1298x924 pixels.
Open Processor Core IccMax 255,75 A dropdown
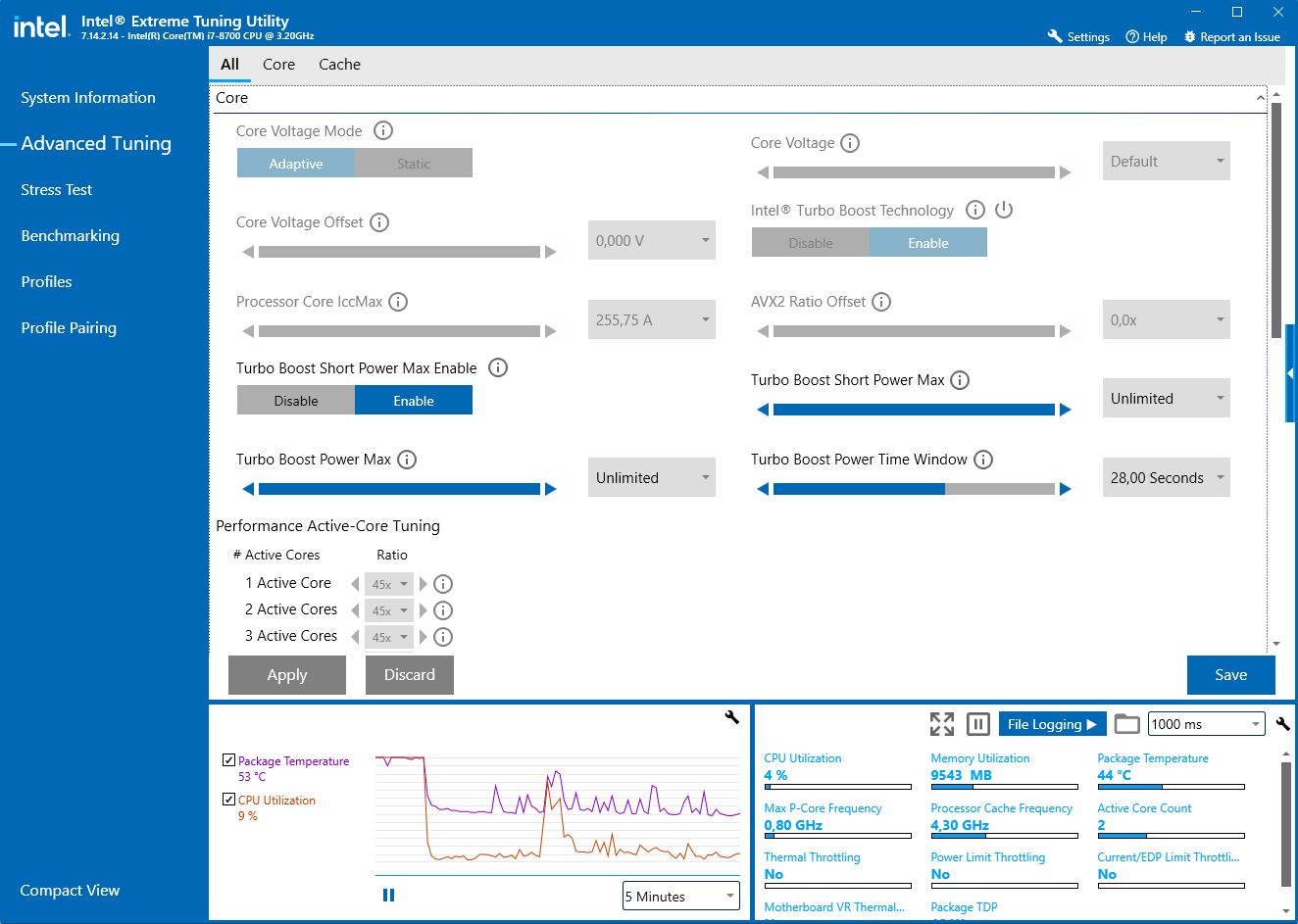pos(652,319)
